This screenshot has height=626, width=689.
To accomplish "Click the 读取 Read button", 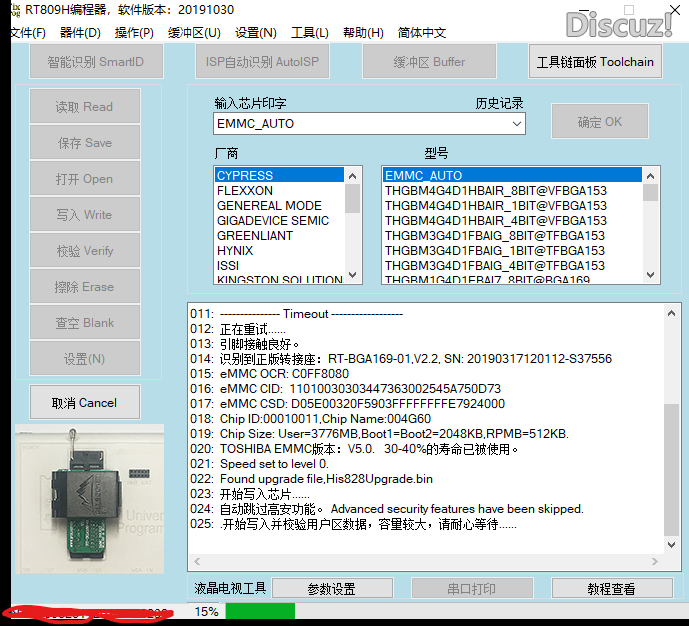I will click(85, 107).
